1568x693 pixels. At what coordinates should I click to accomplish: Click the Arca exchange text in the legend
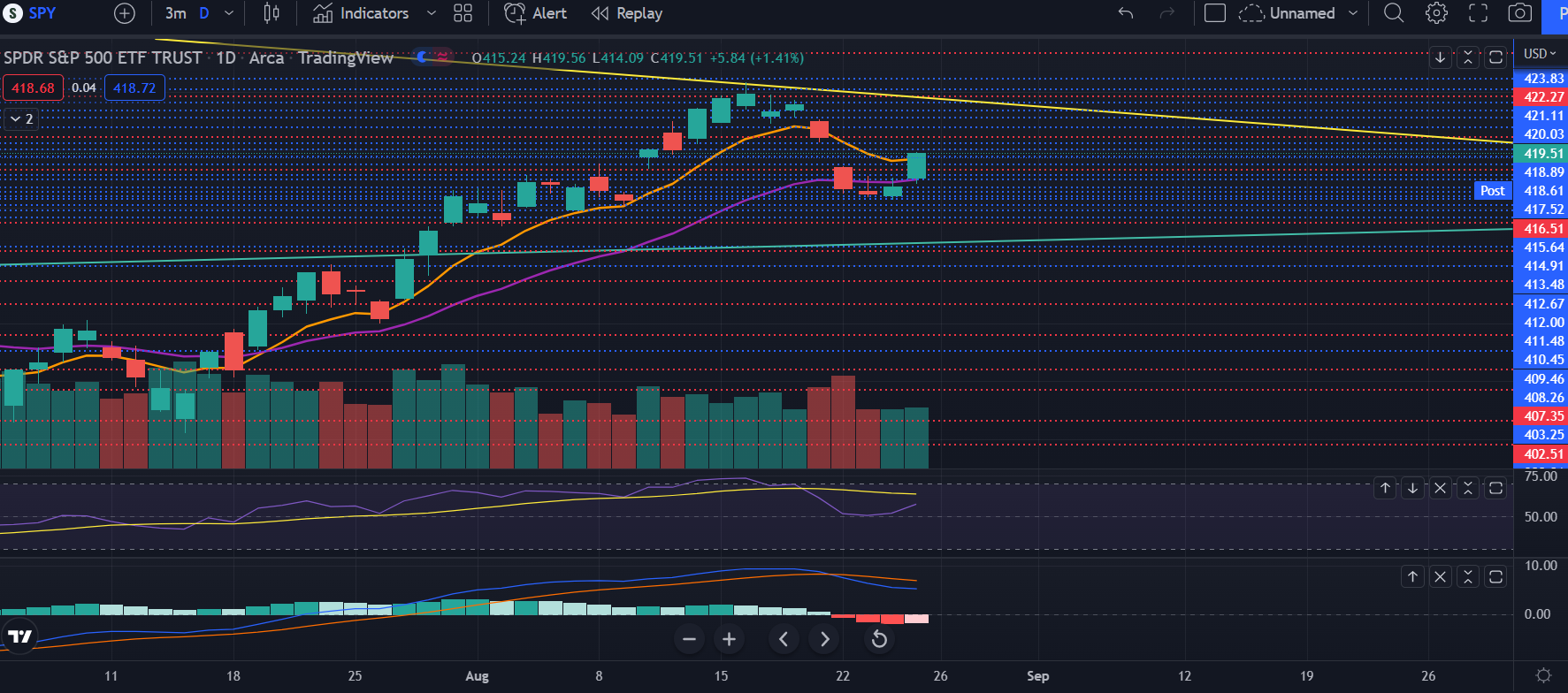point(266,57)
